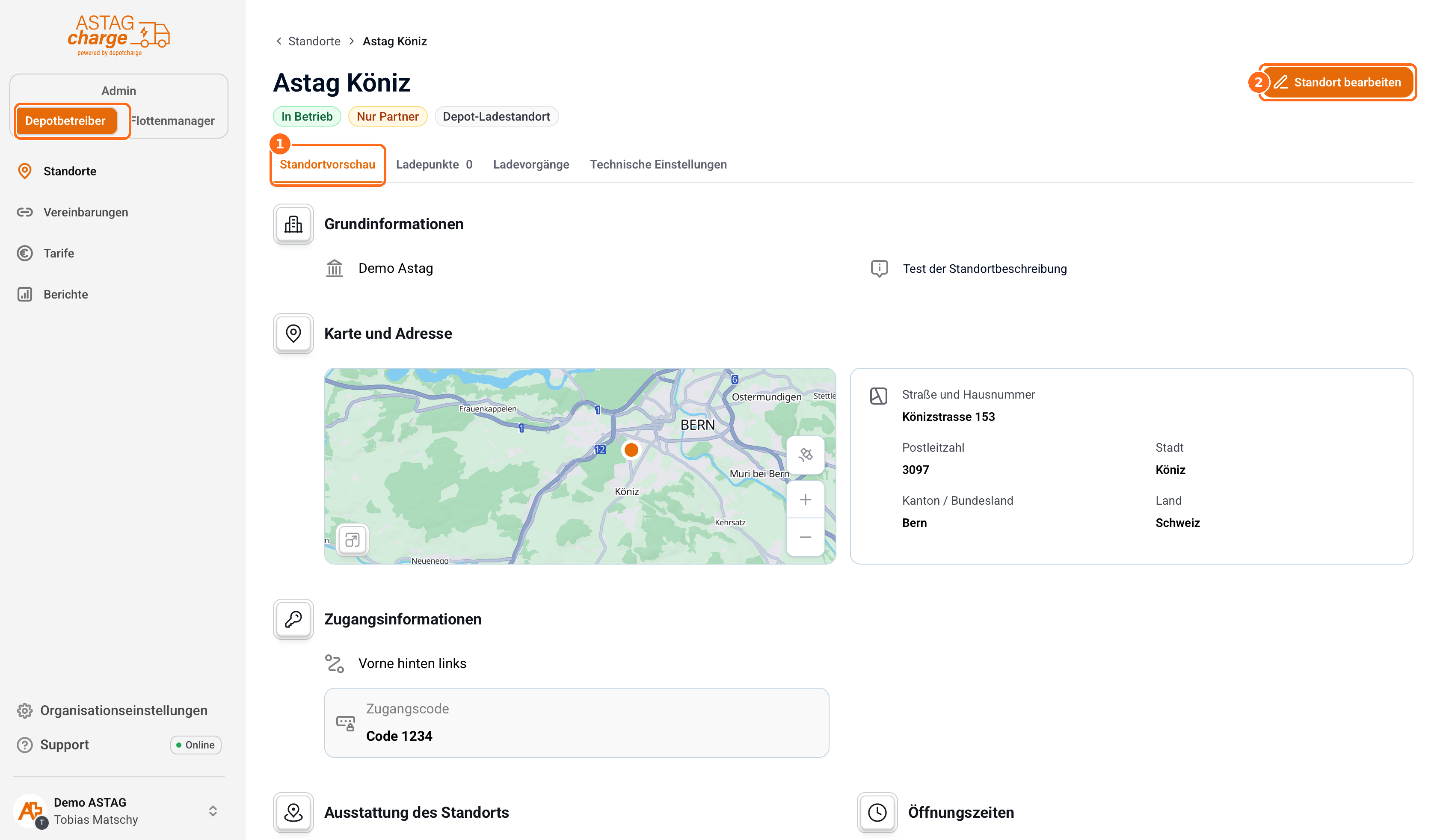Click the street address map icon
The image size is (1440, 840).
pos(878,396)
